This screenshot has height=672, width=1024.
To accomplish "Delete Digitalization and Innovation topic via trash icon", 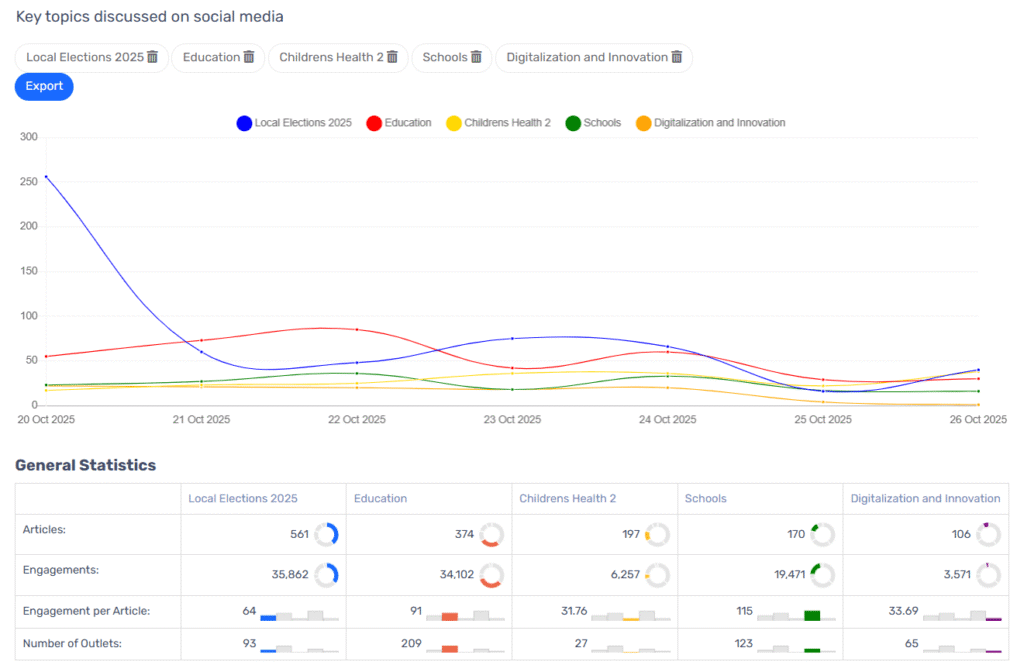I will click(677, 57).
